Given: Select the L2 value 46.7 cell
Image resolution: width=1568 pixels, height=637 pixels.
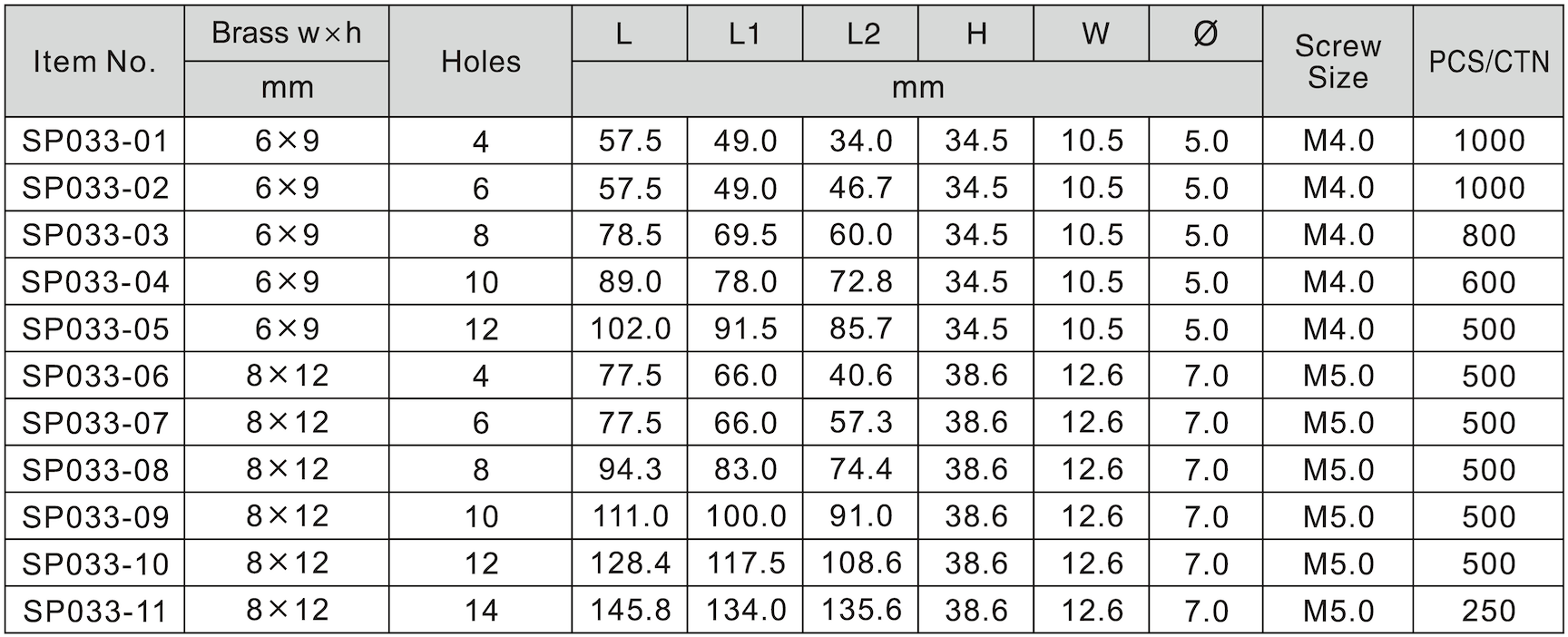Looking at the screenshot, I should click(x=861, y=188).
